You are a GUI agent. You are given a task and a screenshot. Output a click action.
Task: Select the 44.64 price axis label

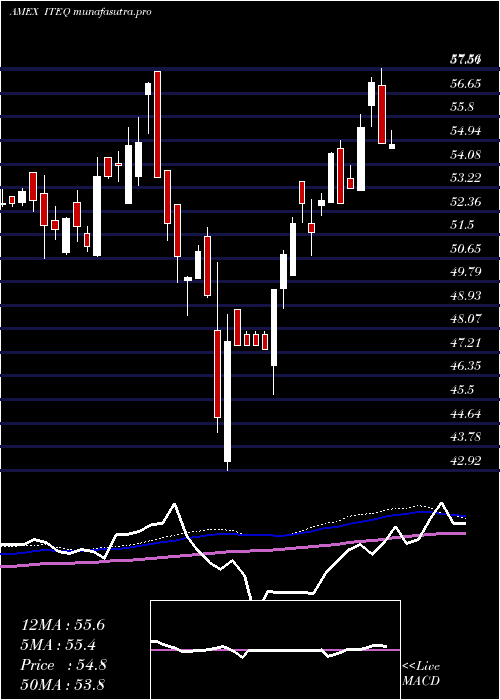(x=466, y=413)
